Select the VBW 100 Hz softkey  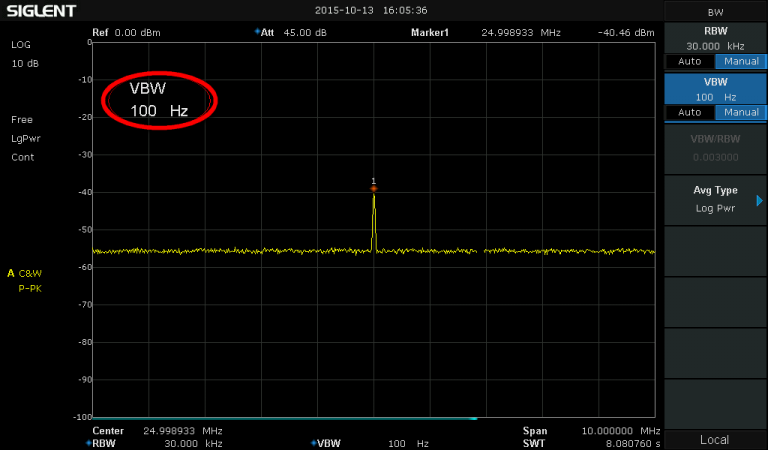pos(715,89)
